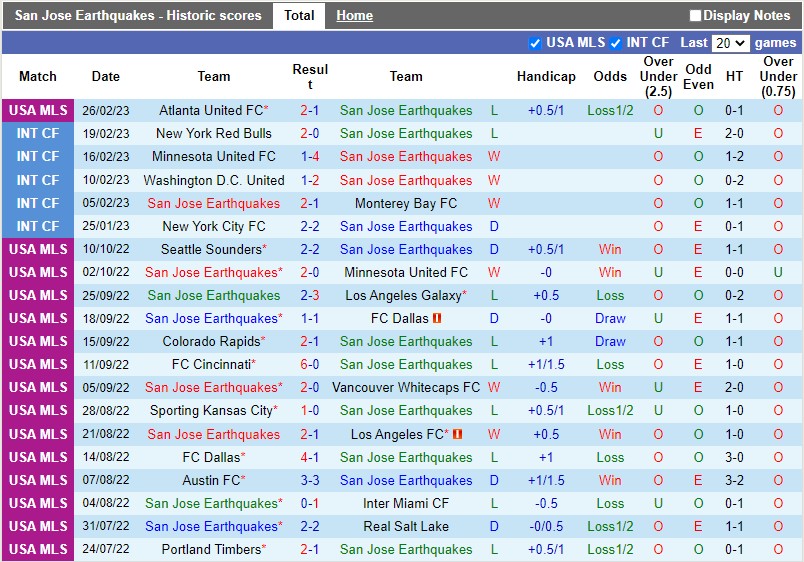This screenshot has width=804, height=562.
Task: Open the Home tab
Action: (354, 16)
